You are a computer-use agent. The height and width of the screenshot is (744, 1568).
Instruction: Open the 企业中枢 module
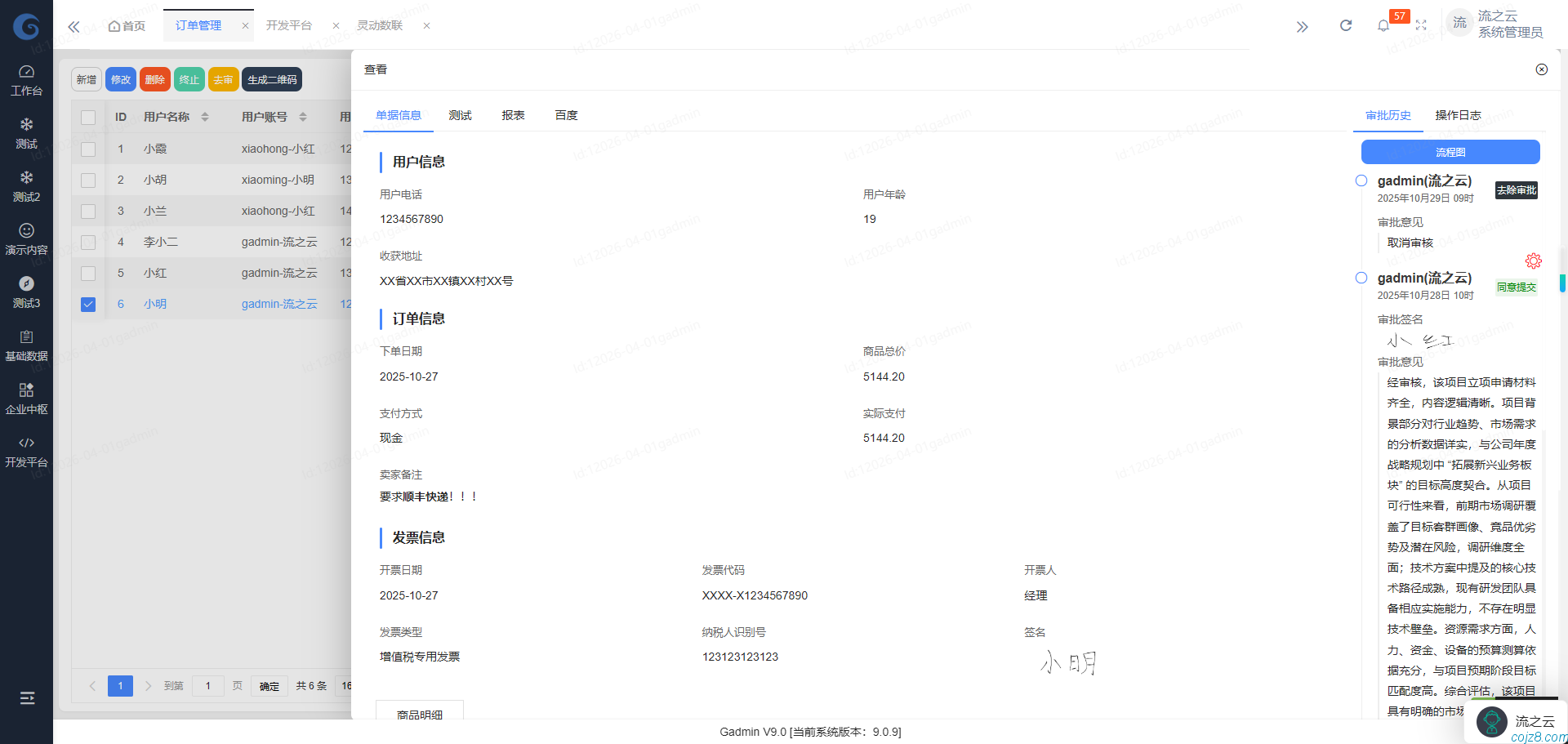point(27,398)
